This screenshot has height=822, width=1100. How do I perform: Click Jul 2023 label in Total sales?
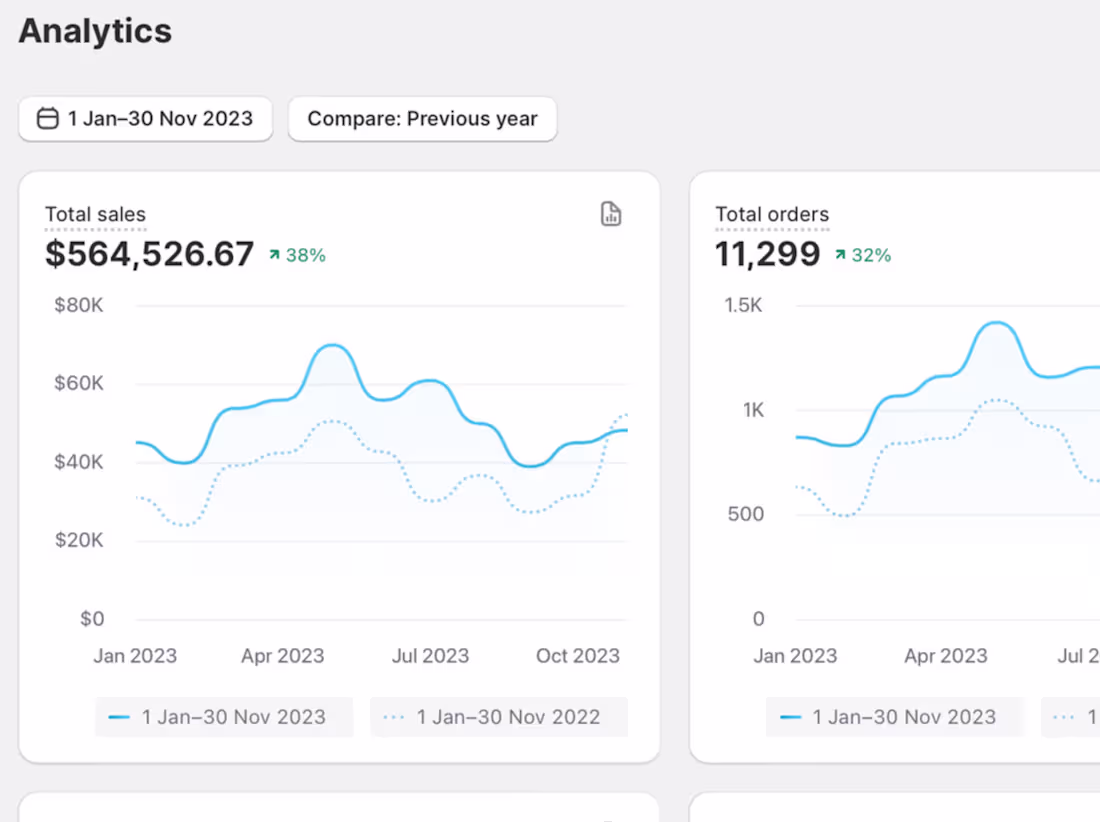click(430, 656)
